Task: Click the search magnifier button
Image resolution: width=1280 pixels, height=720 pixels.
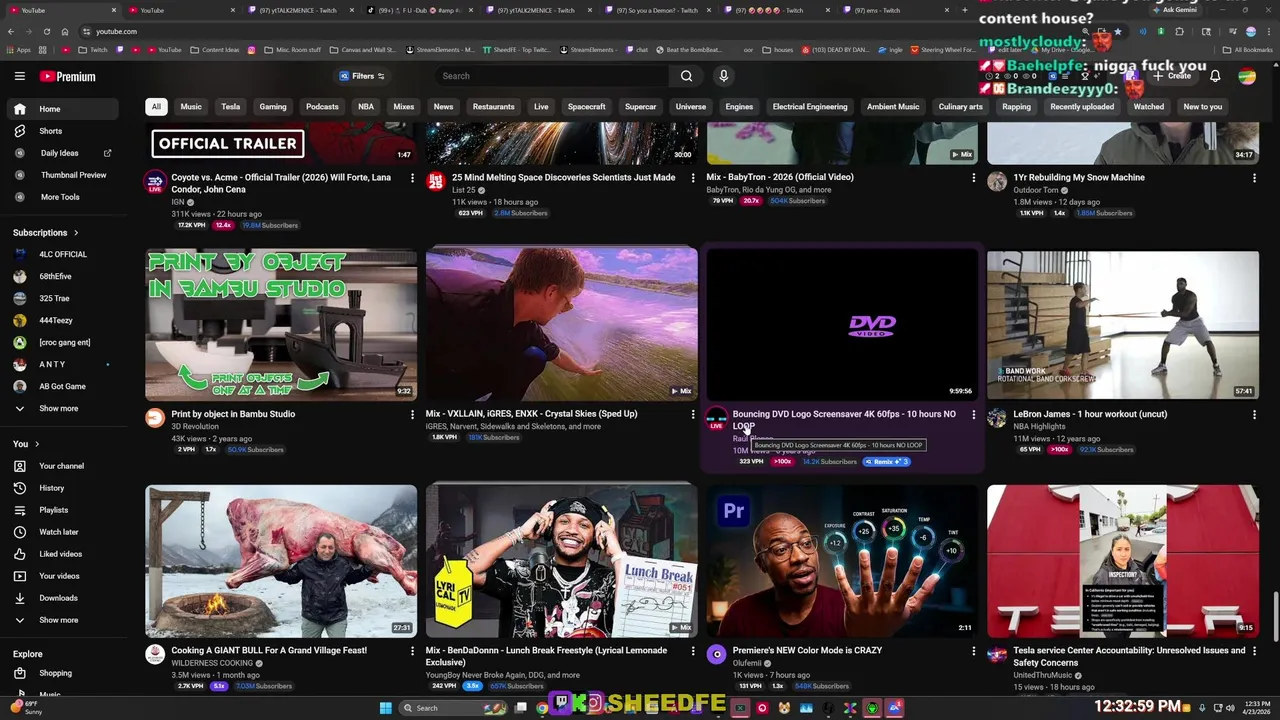Action: click(686, 76)
